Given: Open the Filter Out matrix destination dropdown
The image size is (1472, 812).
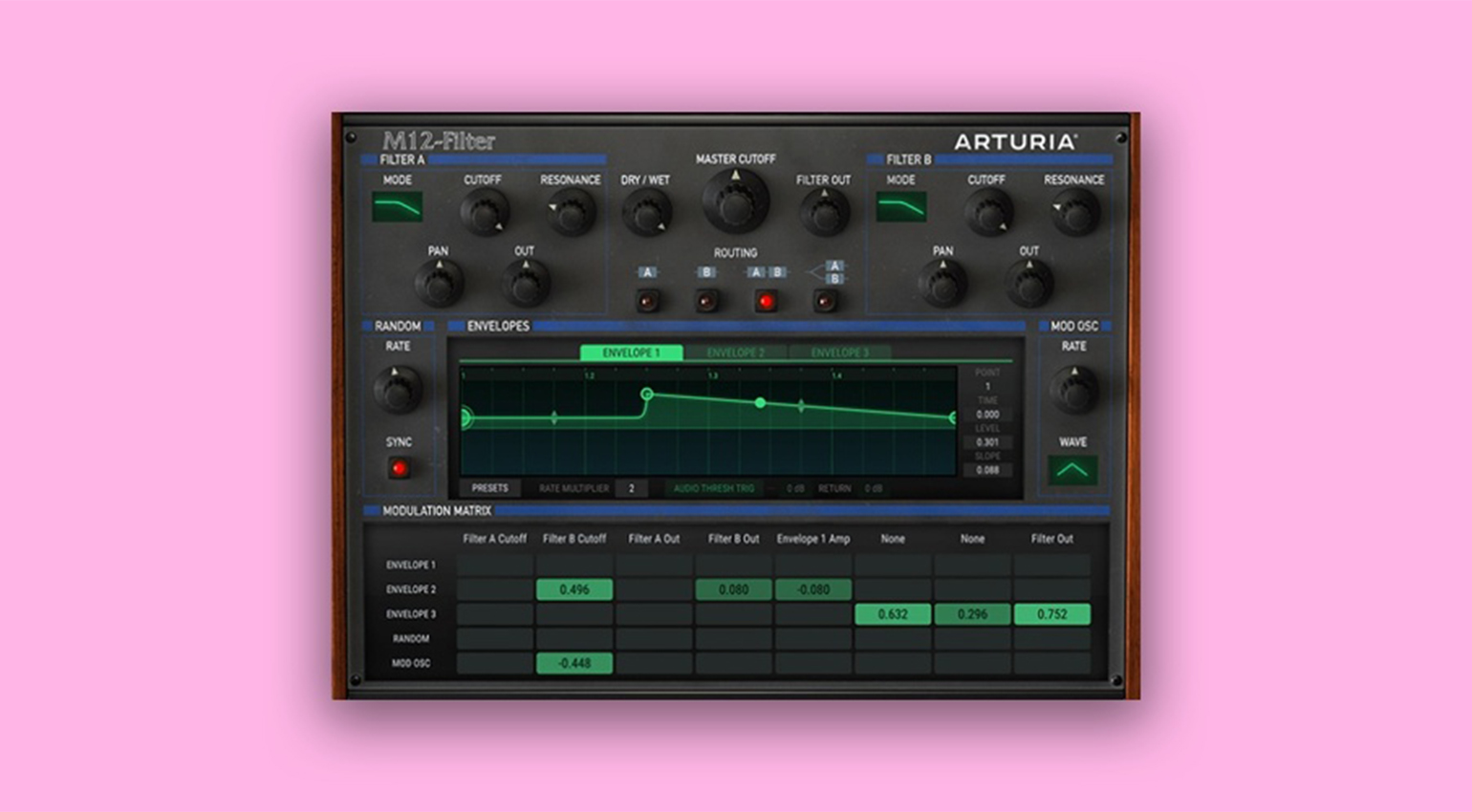Looking at the screenshot, I should pos(1052,539).
